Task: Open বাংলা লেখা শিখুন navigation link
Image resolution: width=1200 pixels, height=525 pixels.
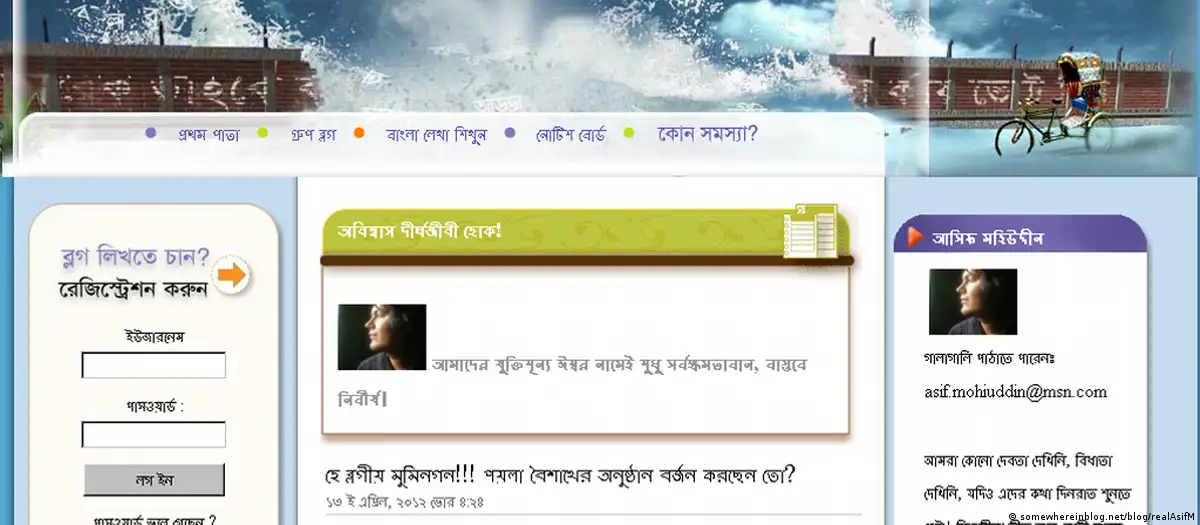Action: click(436, 135)
